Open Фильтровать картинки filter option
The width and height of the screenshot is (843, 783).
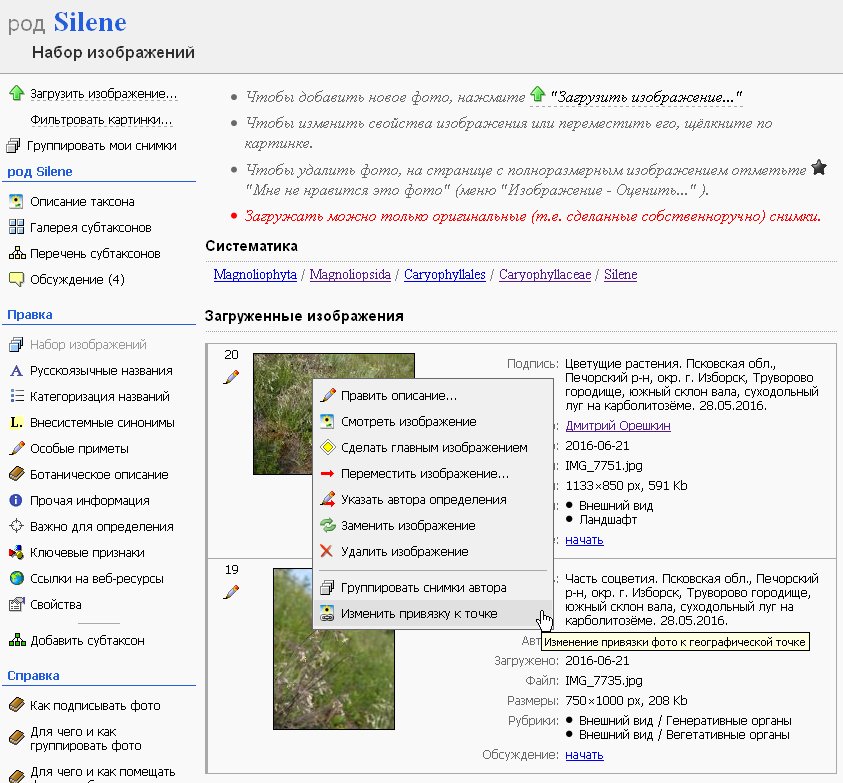[101, 120]
